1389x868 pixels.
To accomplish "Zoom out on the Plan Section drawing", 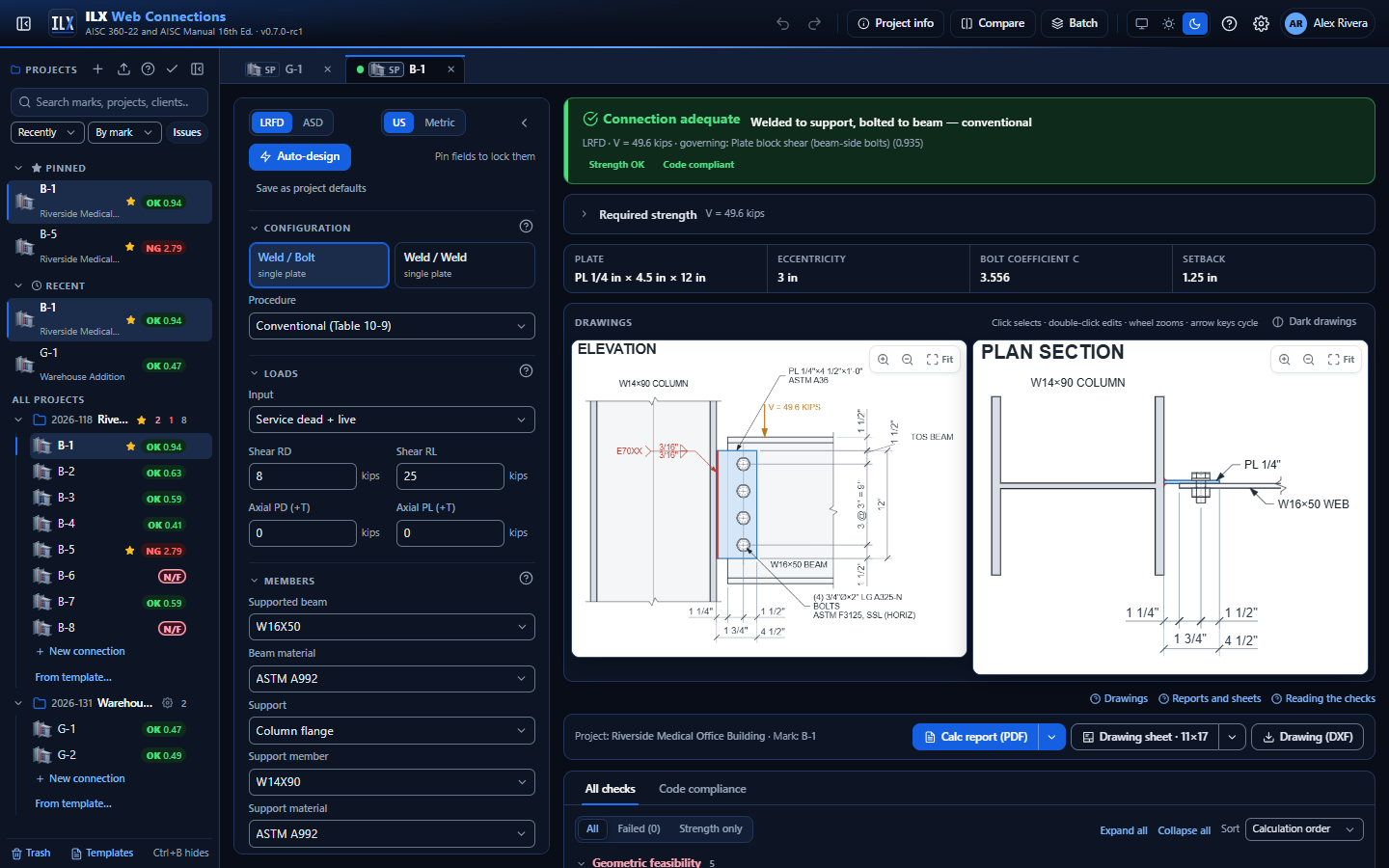I will (x=1309, y=360).
